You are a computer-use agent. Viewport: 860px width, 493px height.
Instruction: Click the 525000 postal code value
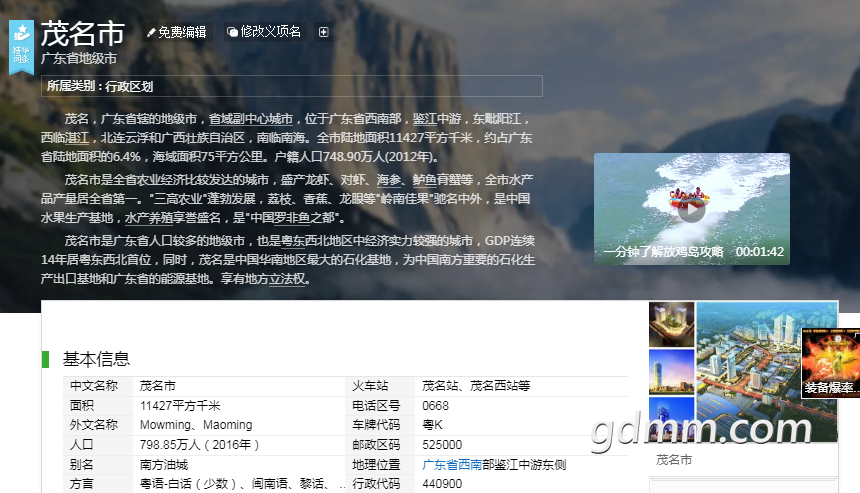point(442,445)
